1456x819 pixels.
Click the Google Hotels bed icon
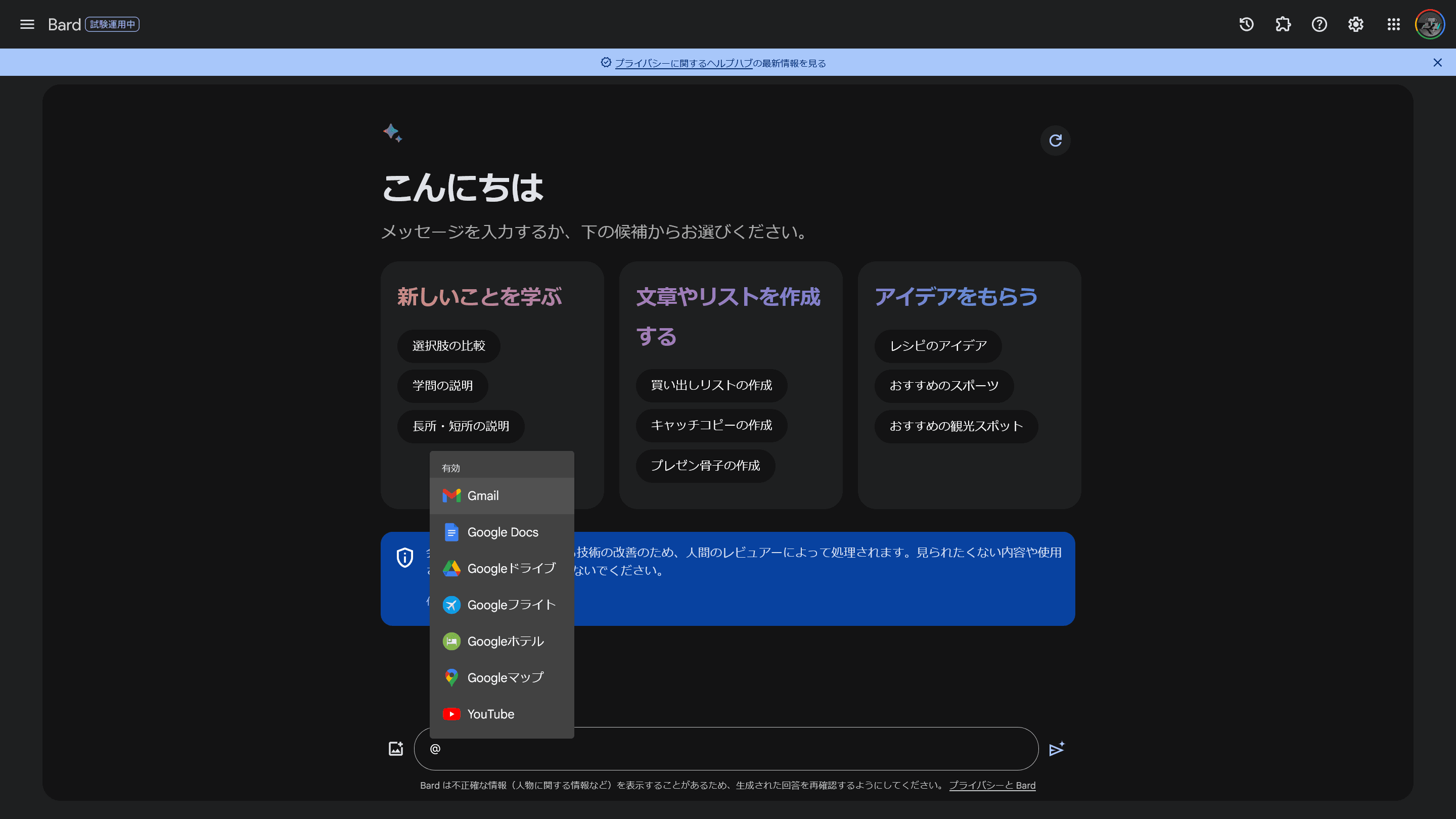click(451, 641)
